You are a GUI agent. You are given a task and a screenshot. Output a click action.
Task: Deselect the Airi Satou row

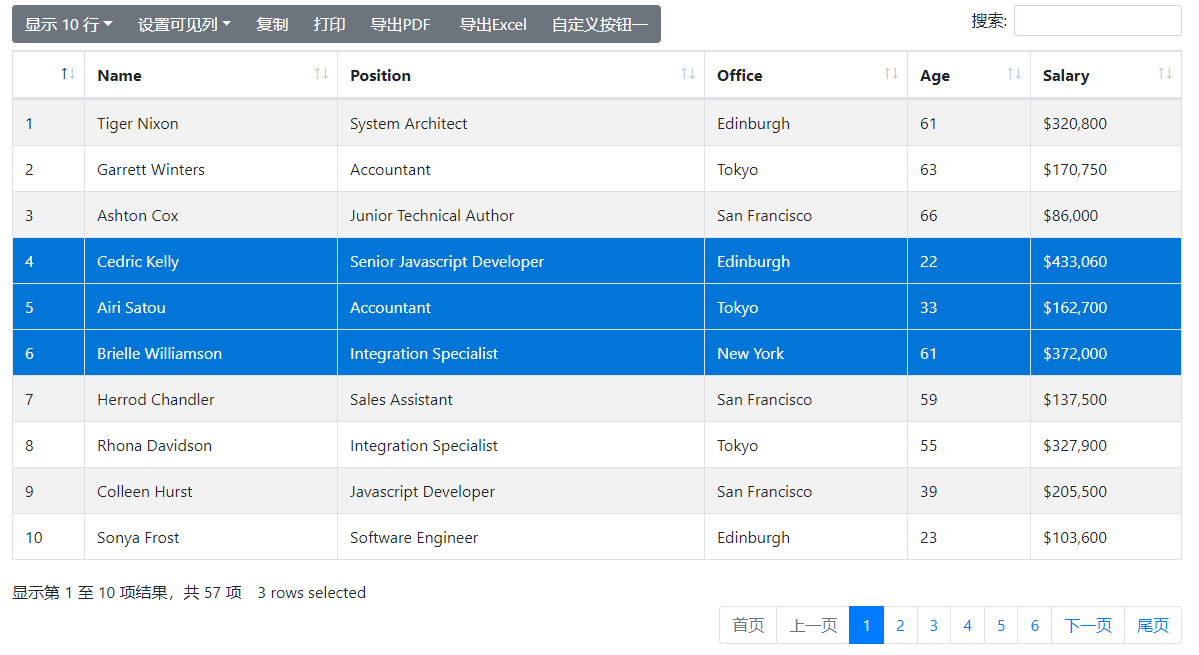596,306
